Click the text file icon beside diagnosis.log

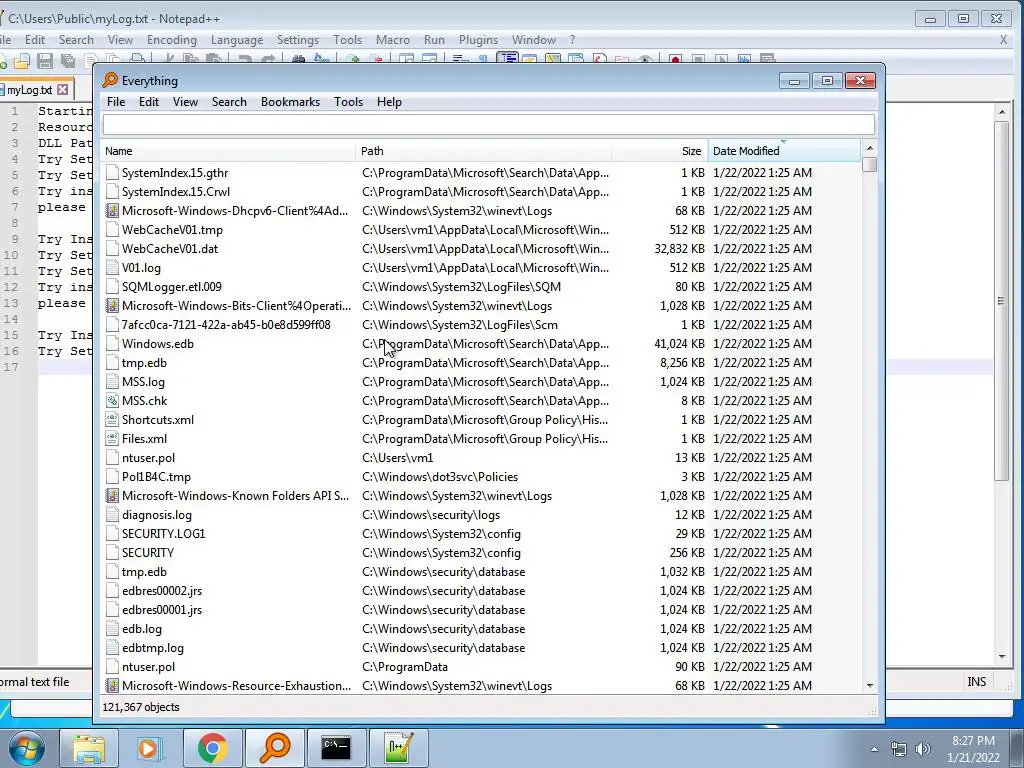112,515
